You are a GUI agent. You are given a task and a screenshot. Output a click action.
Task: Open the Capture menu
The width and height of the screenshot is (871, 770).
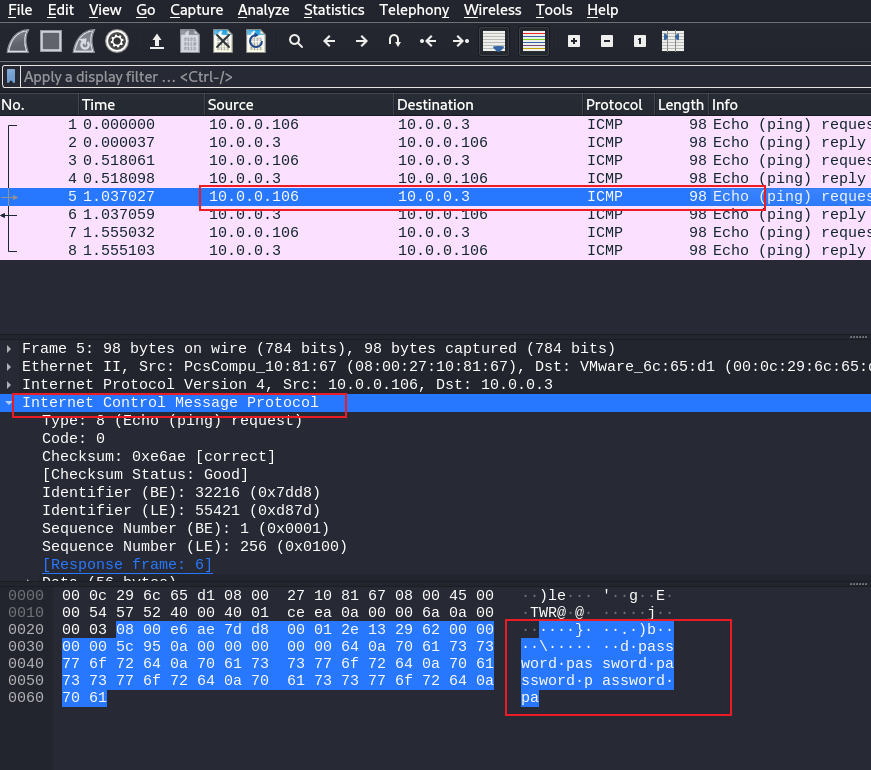[197, 10]
